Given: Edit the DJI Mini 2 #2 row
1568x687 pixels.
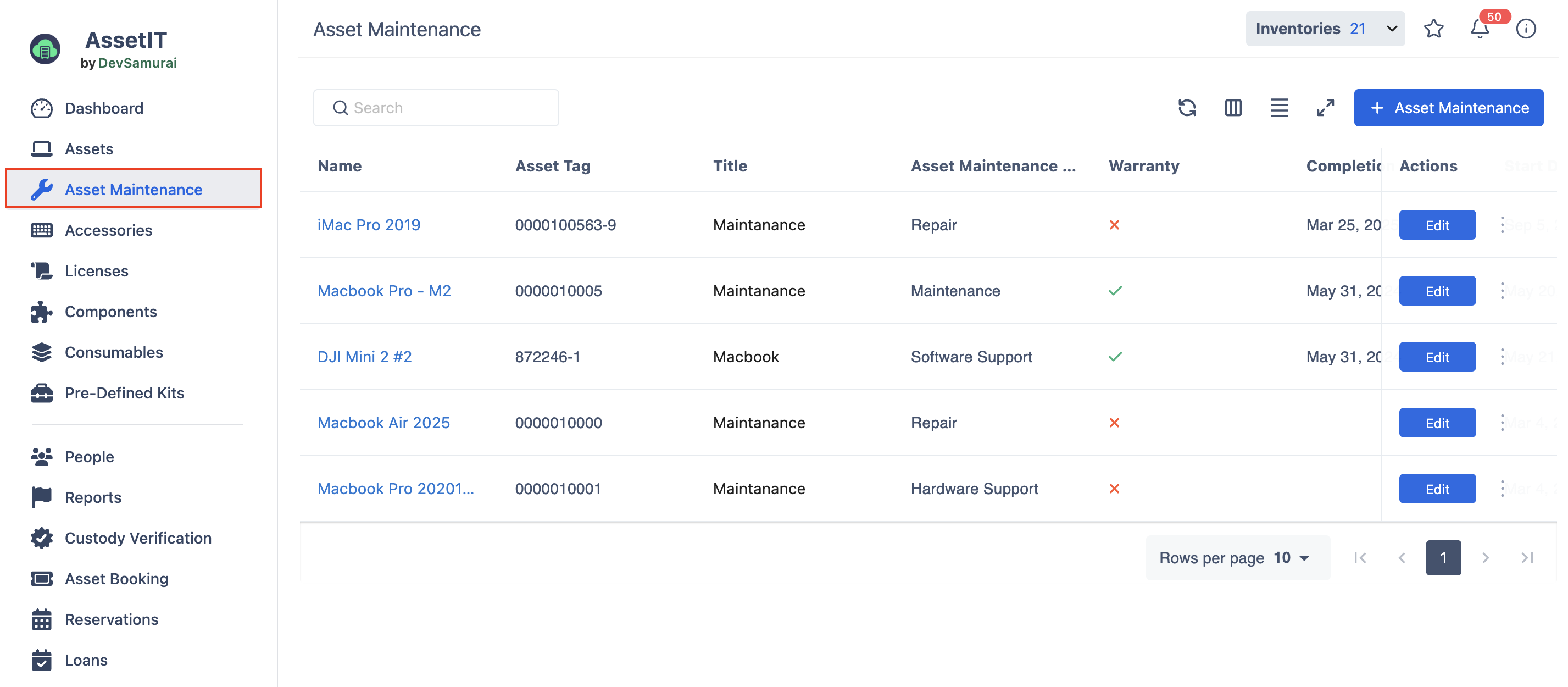Looking at the screenshot, I should coord(1437,357).
